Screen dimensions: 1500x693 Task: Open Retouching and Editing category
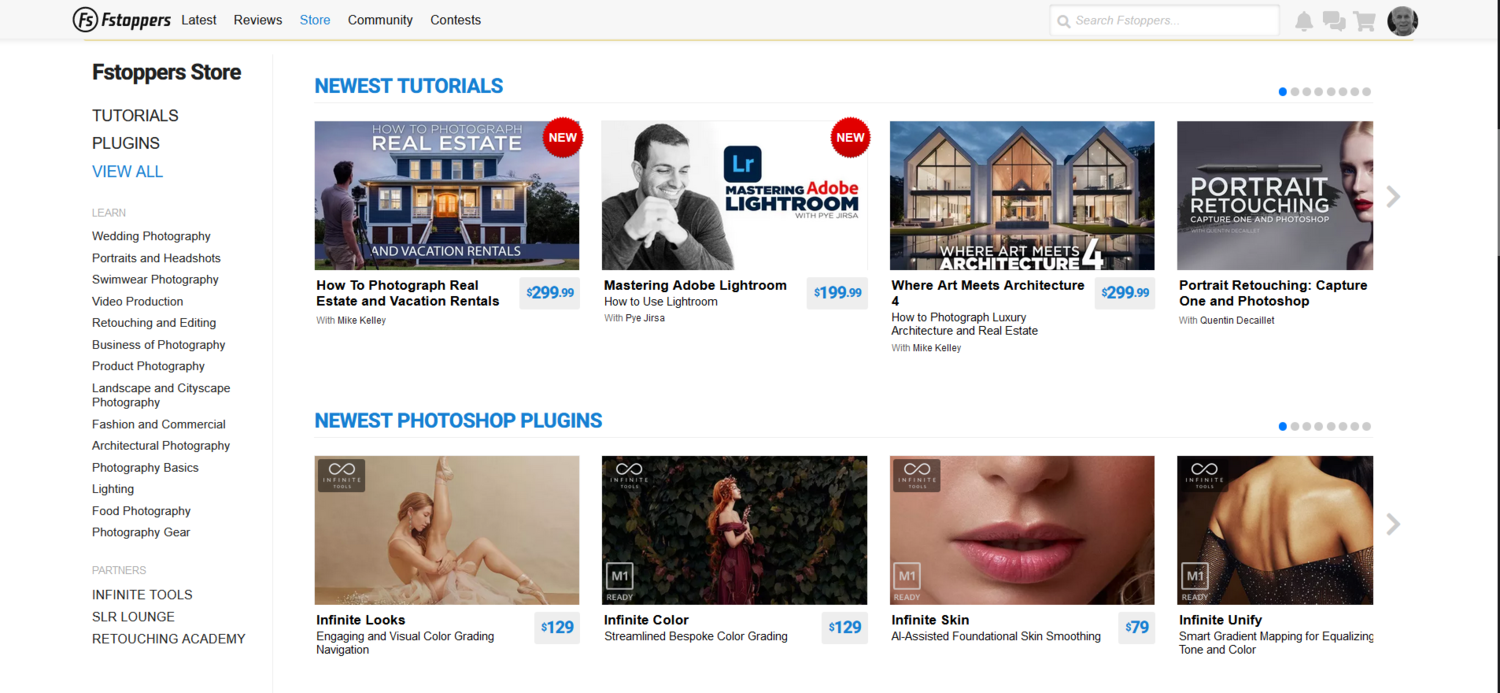(x=154, y=323)
